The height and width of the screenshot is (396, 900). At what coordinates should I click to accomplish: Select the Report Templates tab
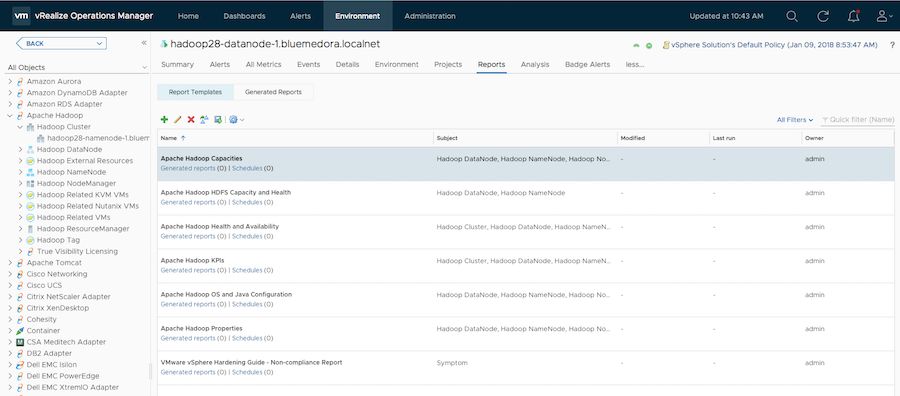(196, 92)
